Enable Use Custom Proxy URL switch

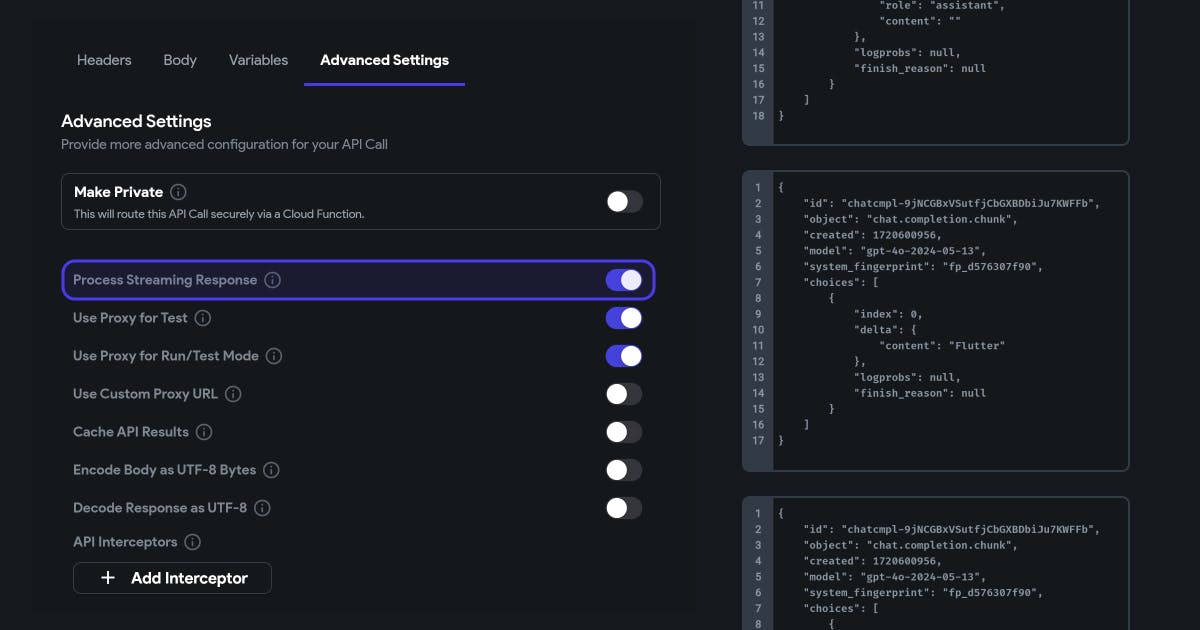click(x=624, y=394)
